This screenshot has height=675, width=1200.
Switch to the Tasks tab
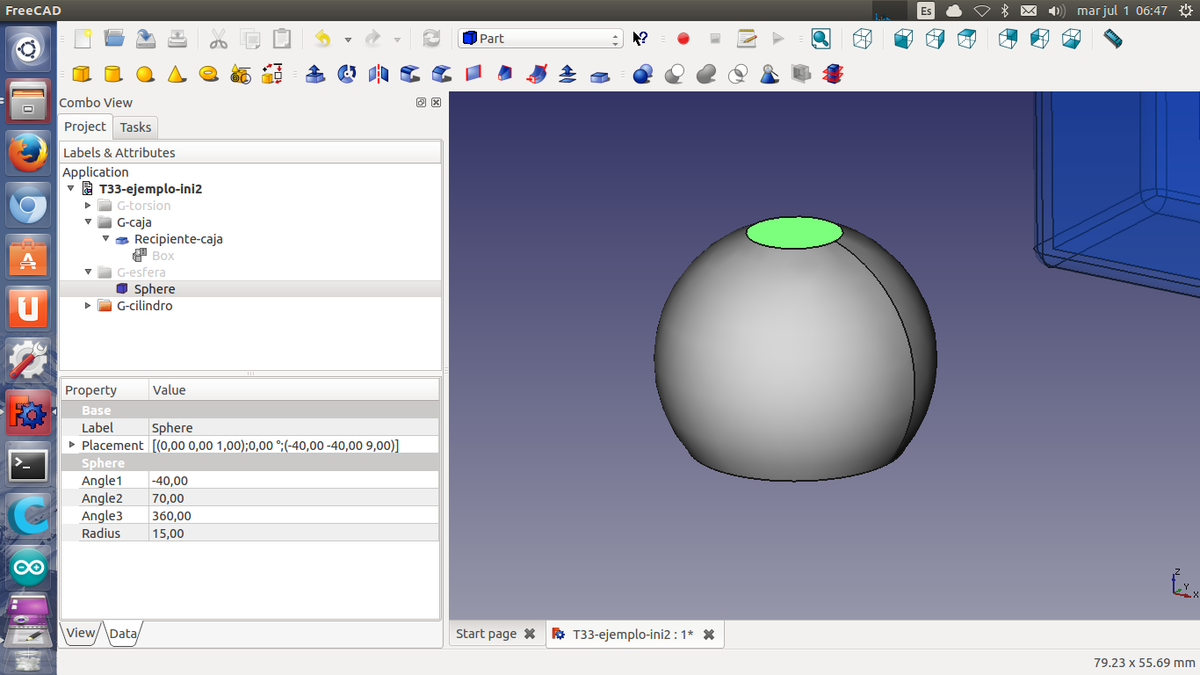click(135, 127)
